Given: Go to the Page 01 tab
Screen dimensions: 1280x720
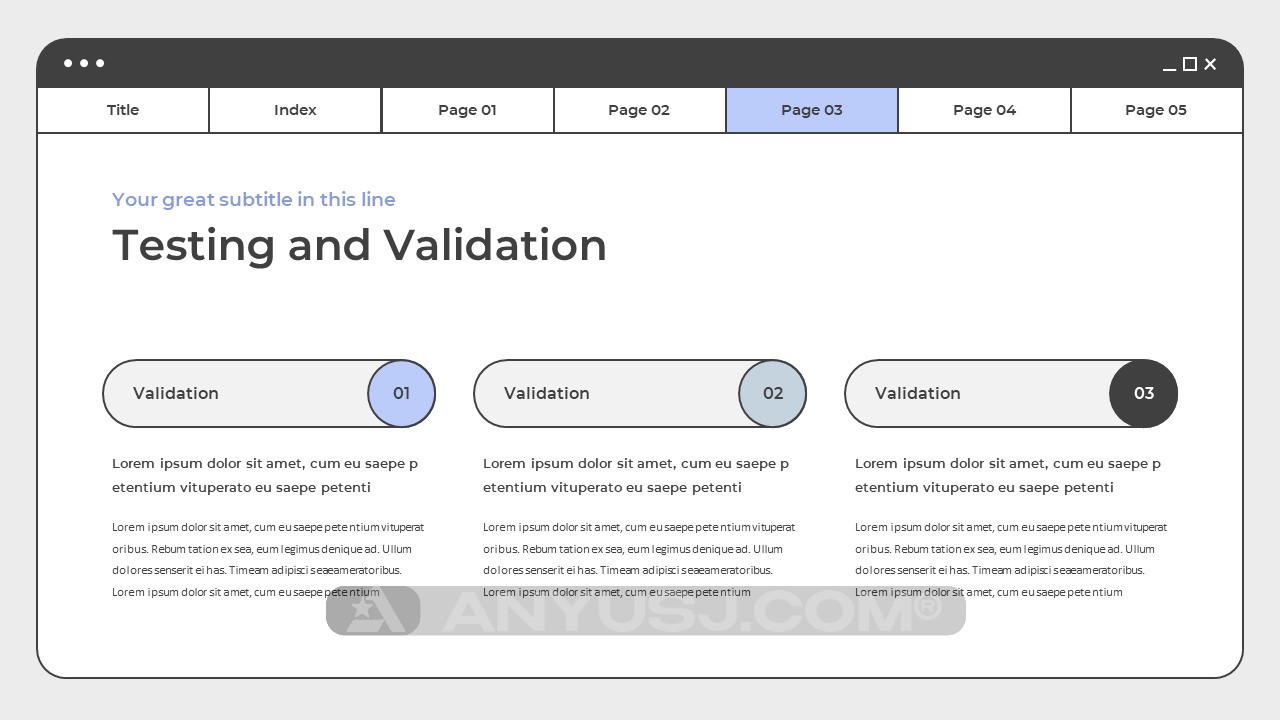Looking at the screenshot, I should tap(467, 110).
